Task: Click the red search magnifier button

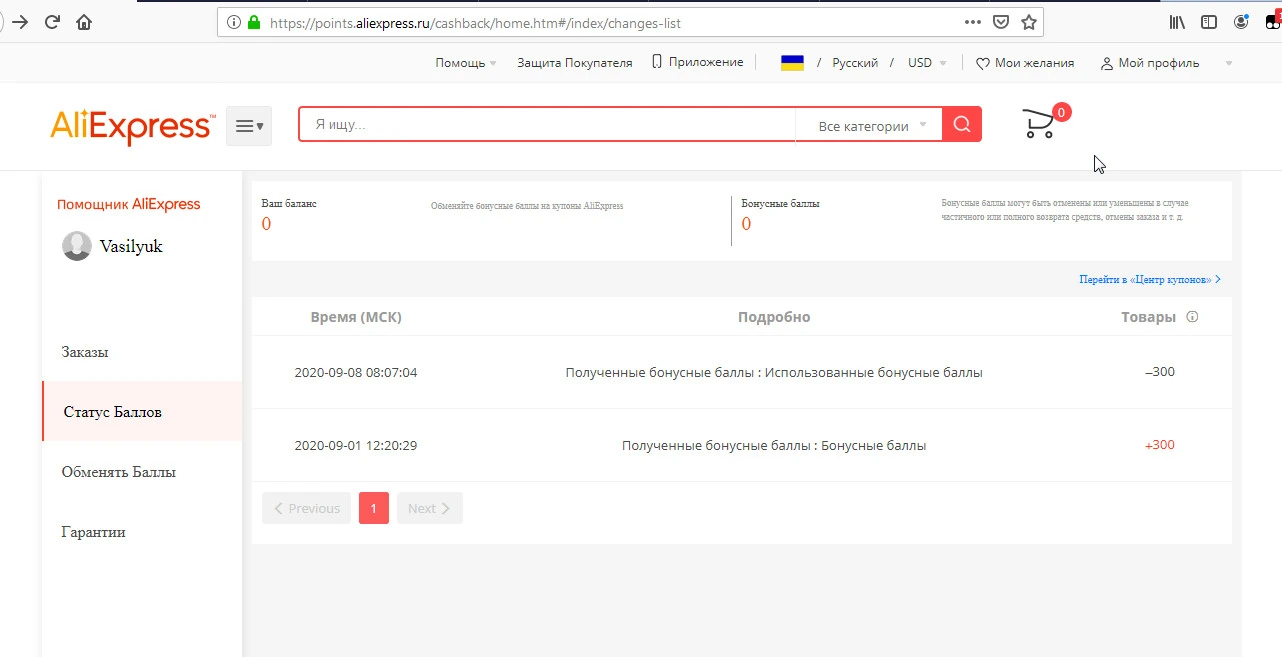Action: [962, 124]
